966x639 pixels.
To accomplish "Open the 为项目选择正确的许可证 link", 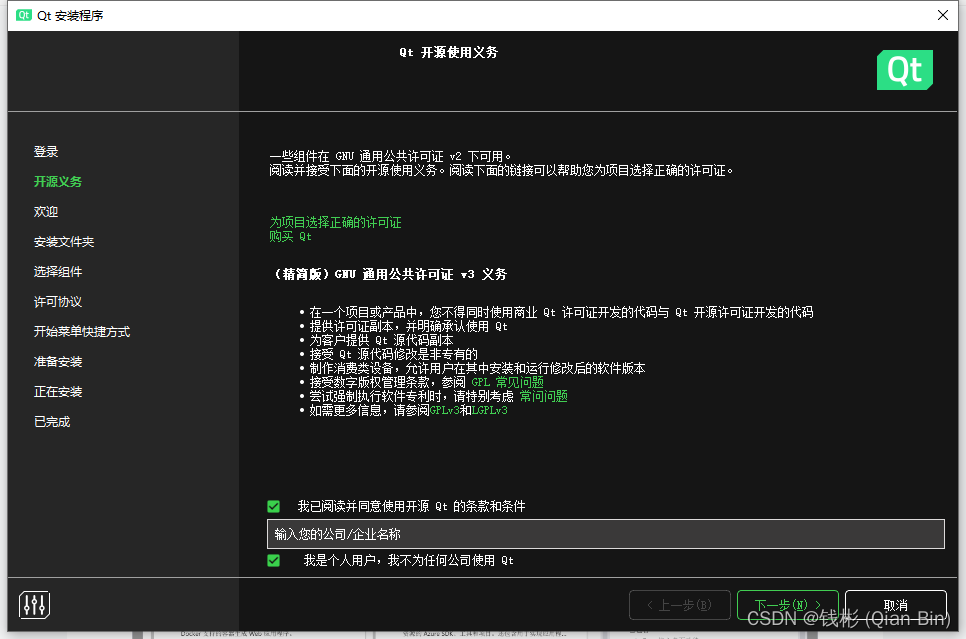I will 335,222.
